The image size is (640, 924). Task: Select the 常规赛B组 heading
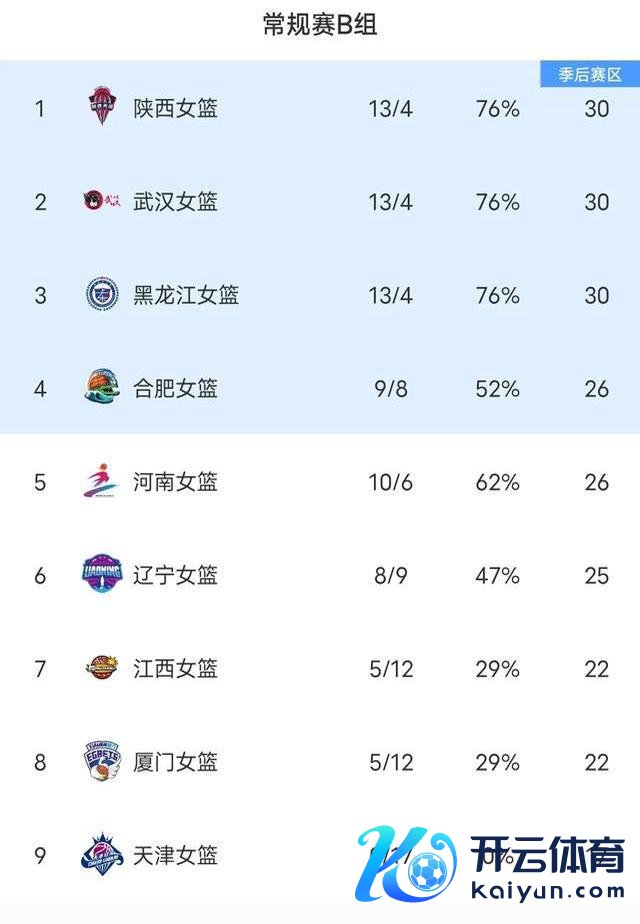tap(320, 26)
